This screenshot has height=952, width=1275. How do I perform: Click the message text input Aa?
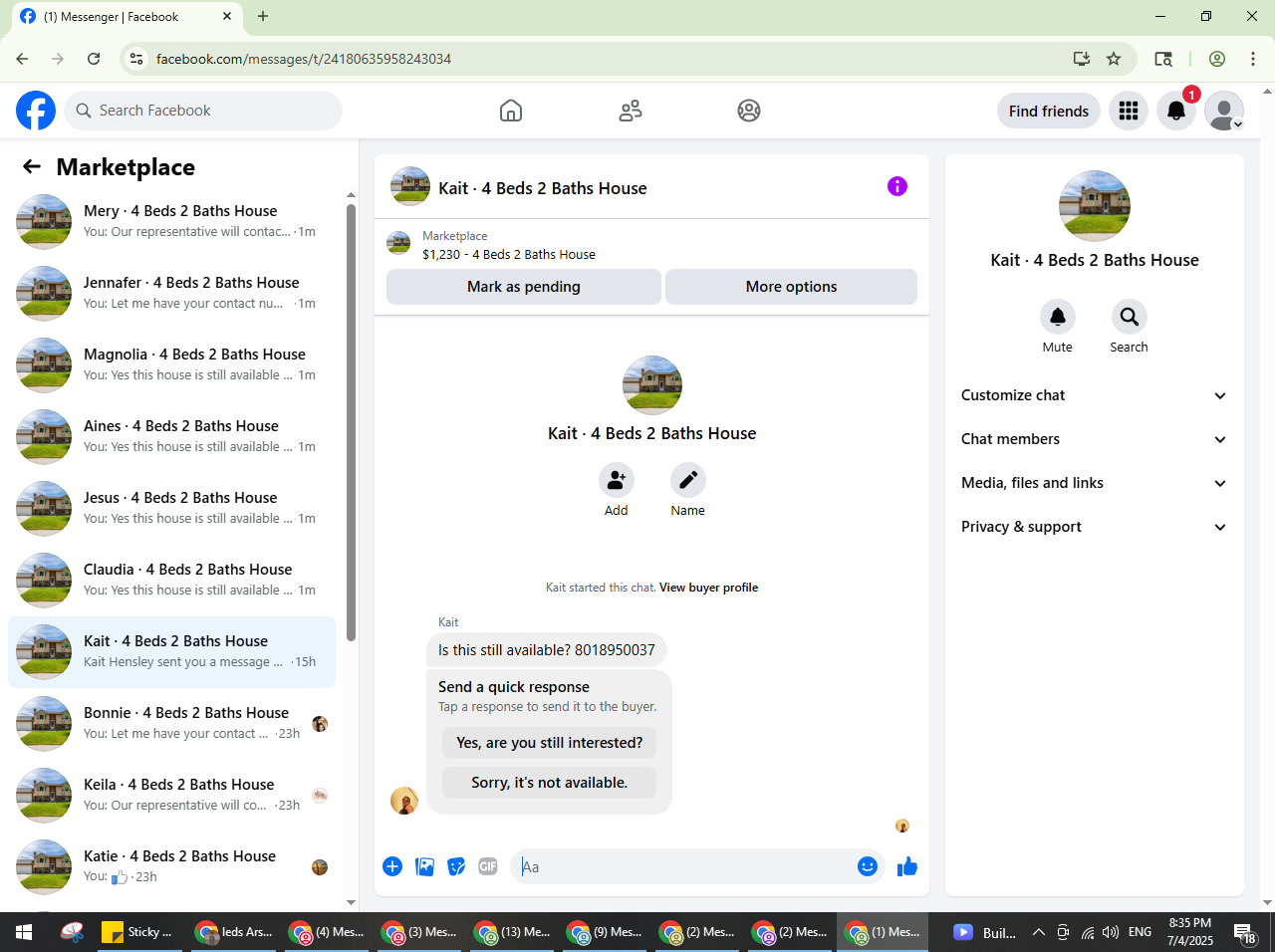pos(683,866)
